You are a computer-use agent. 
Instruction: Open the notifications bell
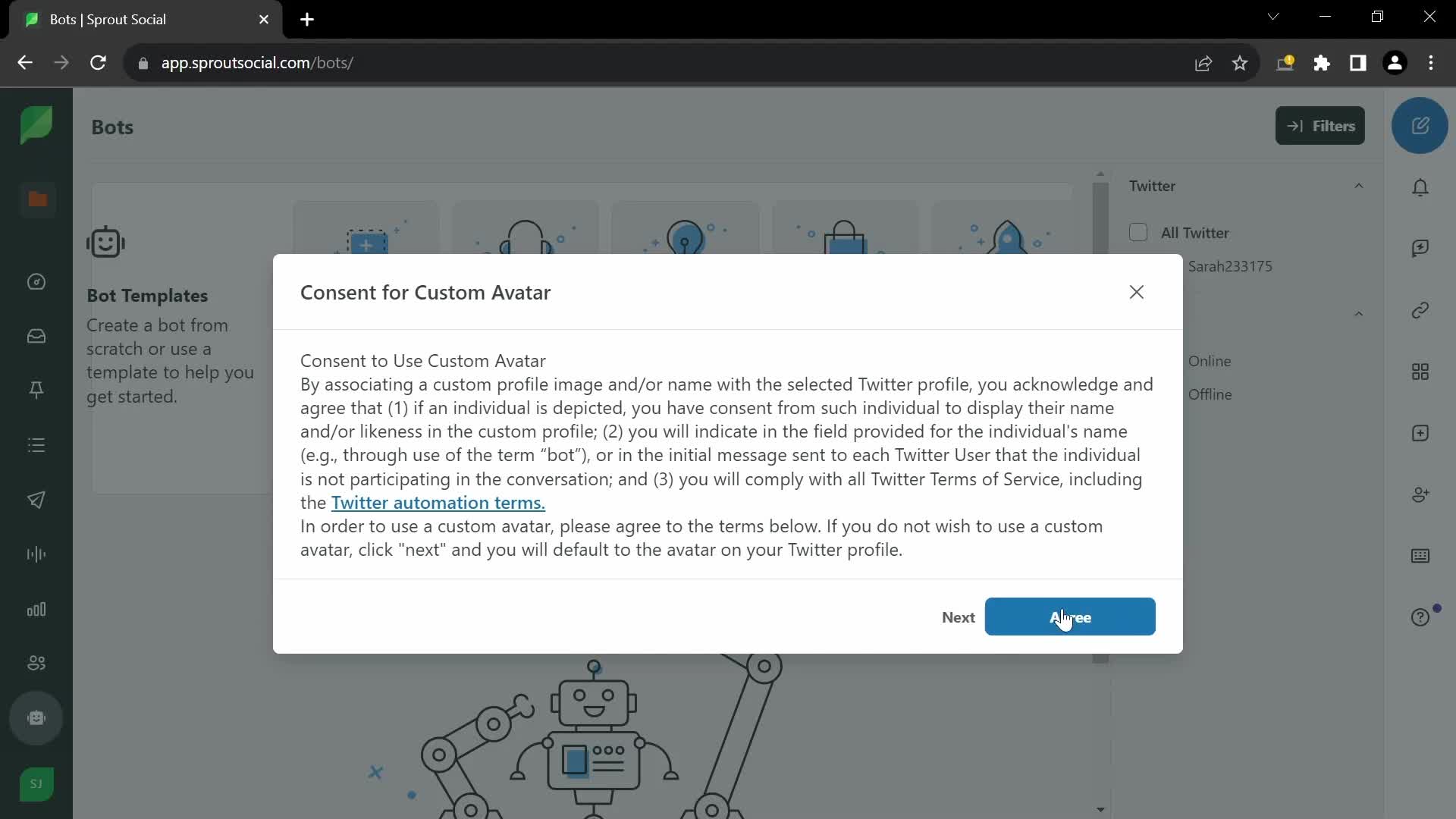(1420, 187)
